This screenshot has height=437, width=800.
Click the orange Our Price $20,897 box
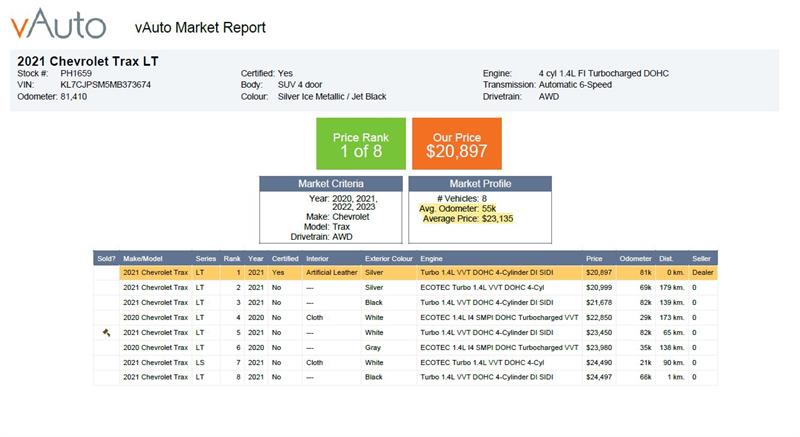[457, 144]
